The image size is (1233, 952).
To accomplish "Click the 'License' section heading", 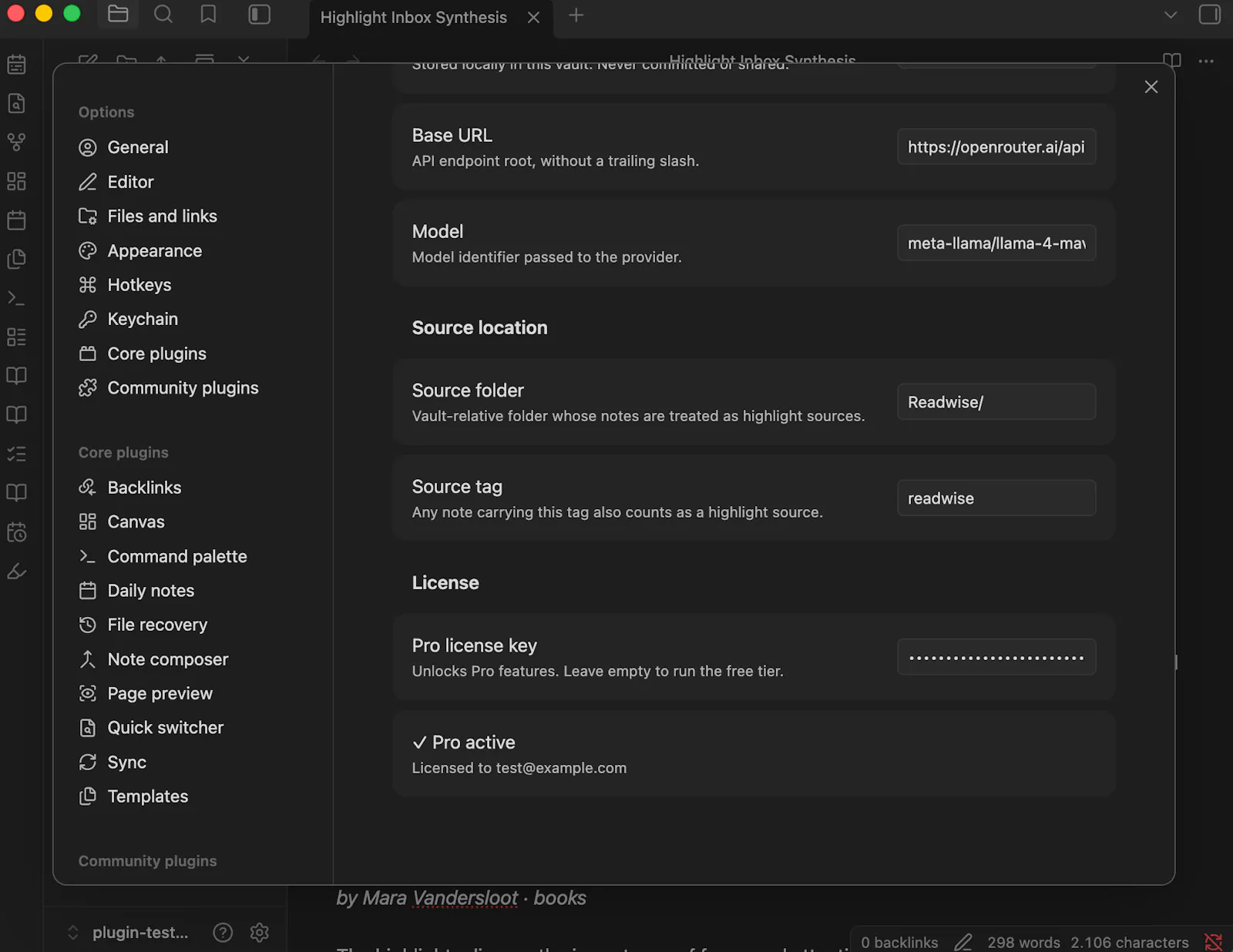I will pos(445,583).
